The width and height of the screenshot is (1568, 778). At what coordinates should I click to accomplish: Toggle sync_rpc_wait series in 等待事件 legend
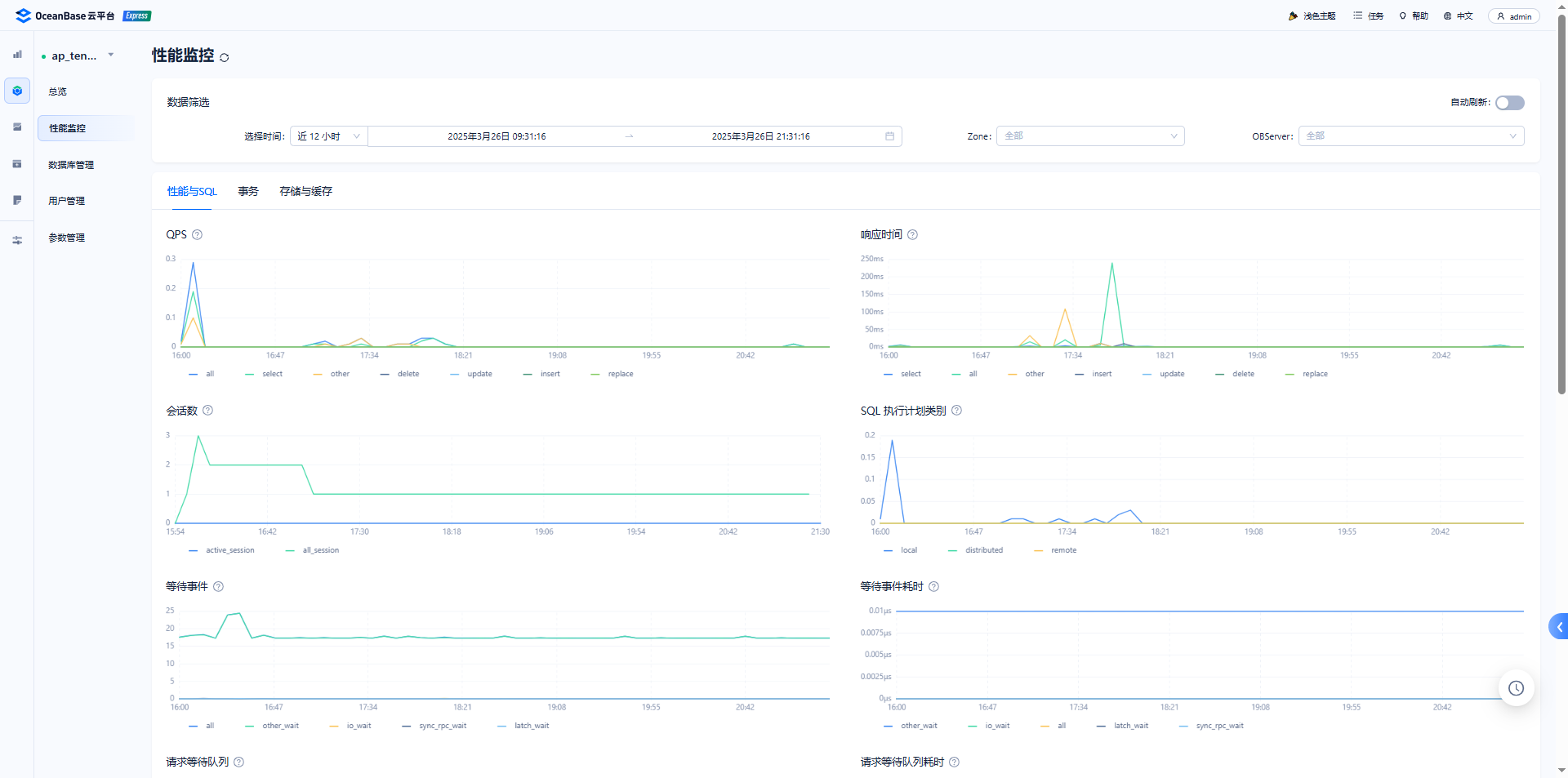[434, 726]
